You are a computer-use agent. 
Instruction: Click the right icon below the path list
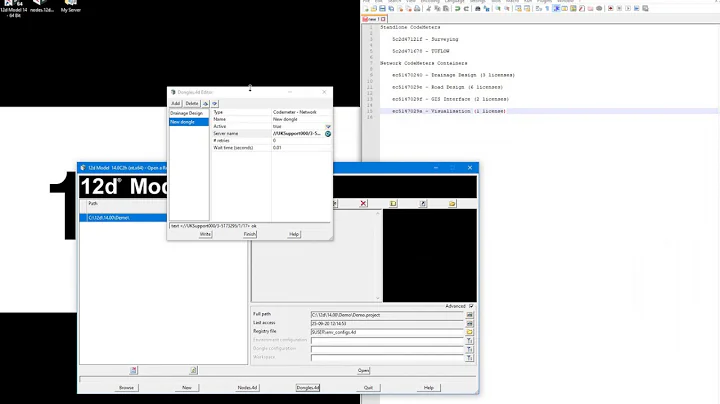193,370
